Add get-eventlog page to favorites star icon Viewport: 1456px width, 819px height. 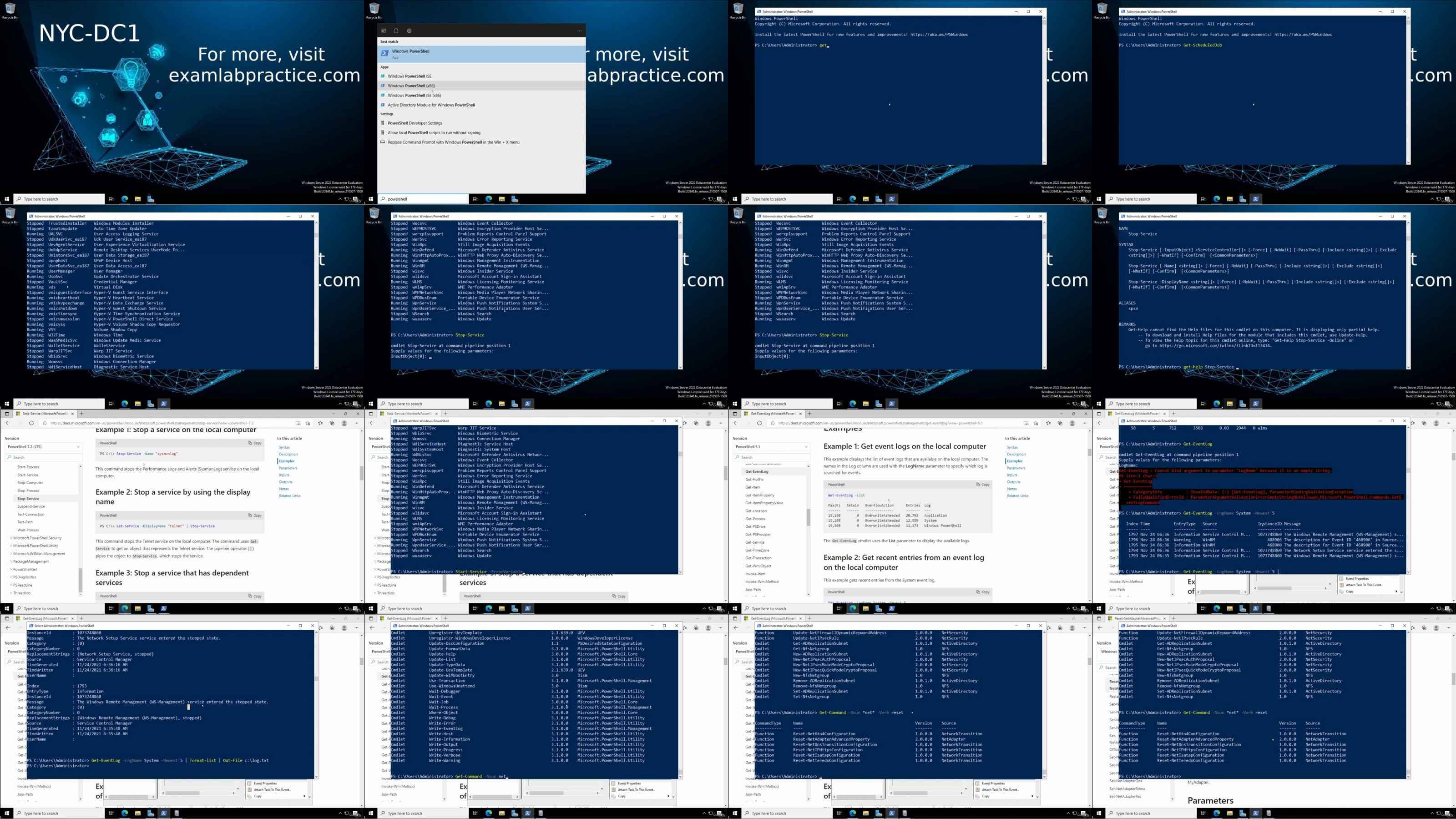click(x=1036, y=423)
